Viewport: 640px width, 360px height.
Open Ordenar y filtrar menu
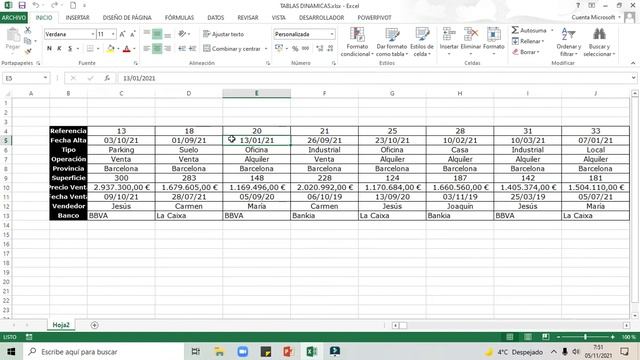coord(569,42)
